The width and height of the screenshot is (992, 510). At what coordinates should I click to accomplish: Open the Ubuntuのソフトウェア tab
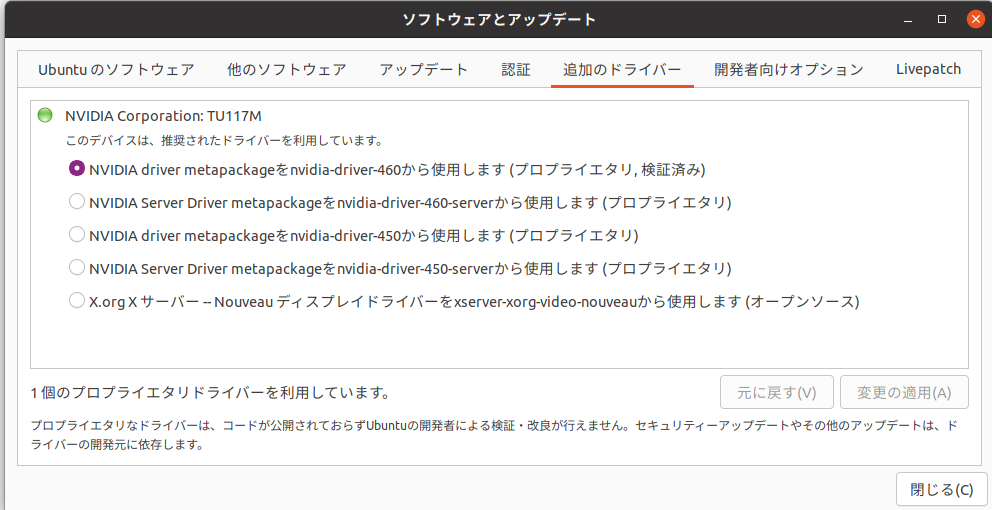point(116,69)
